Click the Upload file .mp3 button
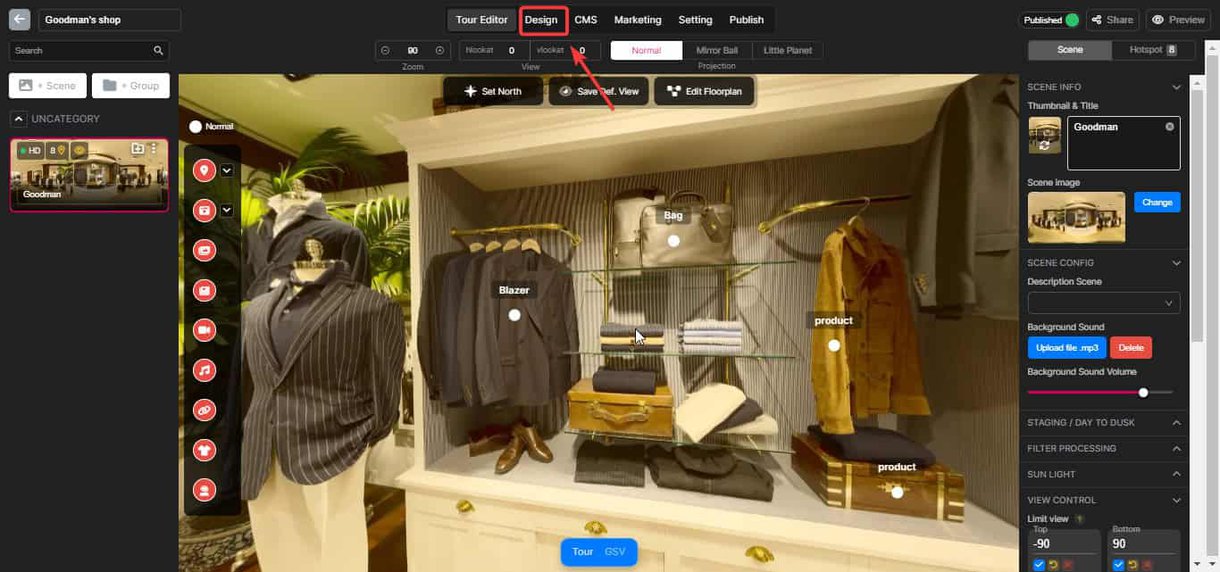This screenshot has height=572, width=1220. tap(1066, 348)
